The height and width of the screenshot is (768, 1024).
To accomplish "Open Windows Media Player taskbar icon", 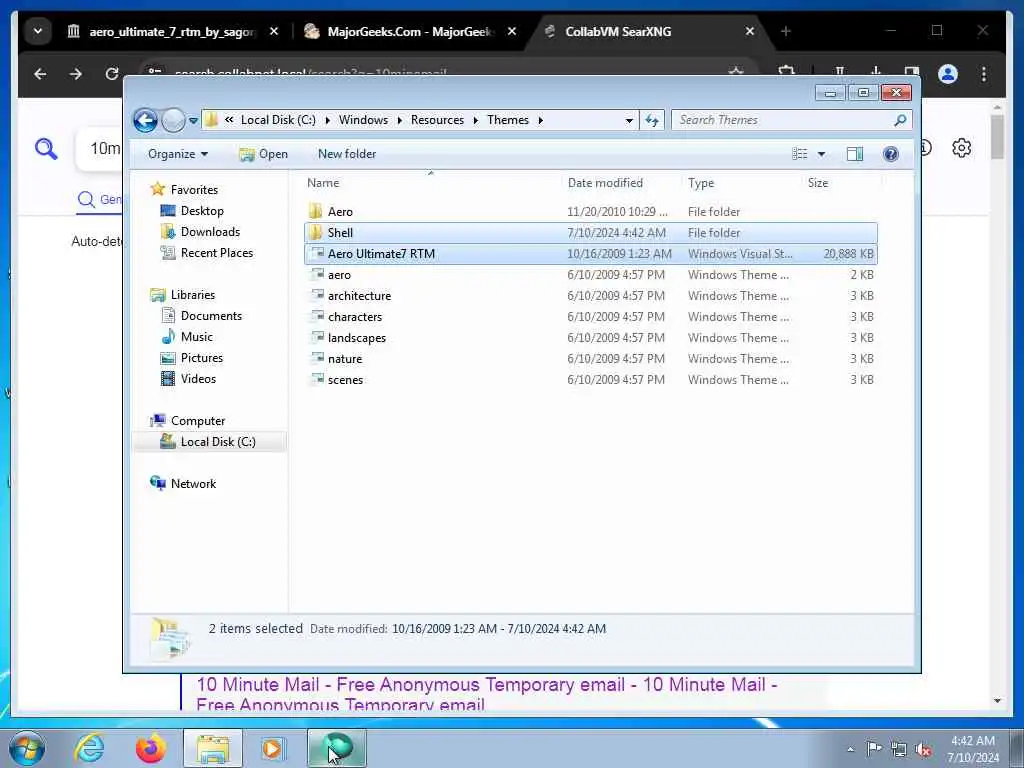I will point(273,749).
